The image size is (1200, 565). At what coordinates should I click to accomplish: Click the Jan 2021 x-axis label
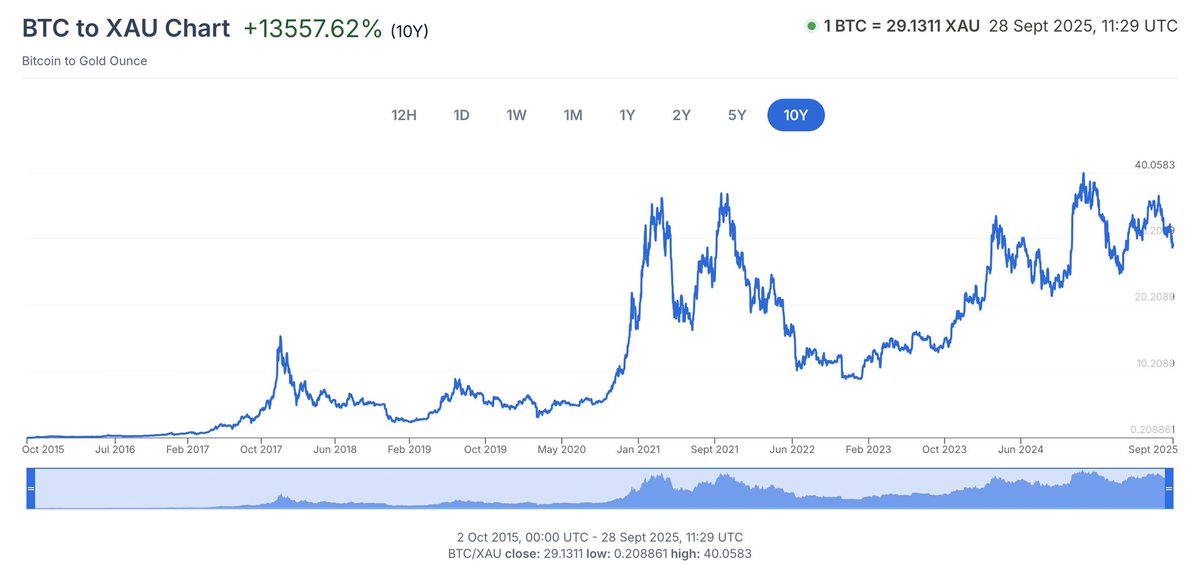click(x=641, y=450)
